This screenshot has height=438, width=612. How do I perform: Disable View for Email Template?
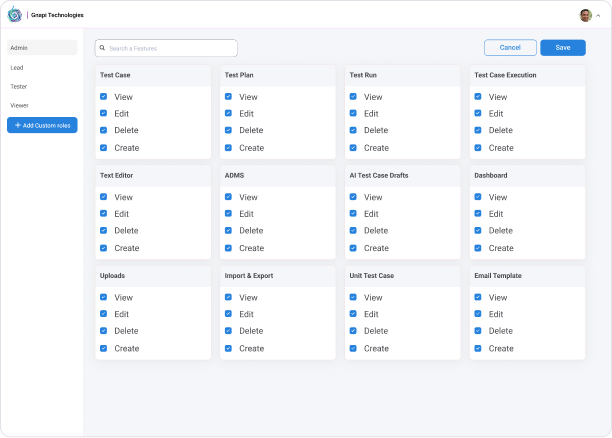click(478, 297)
